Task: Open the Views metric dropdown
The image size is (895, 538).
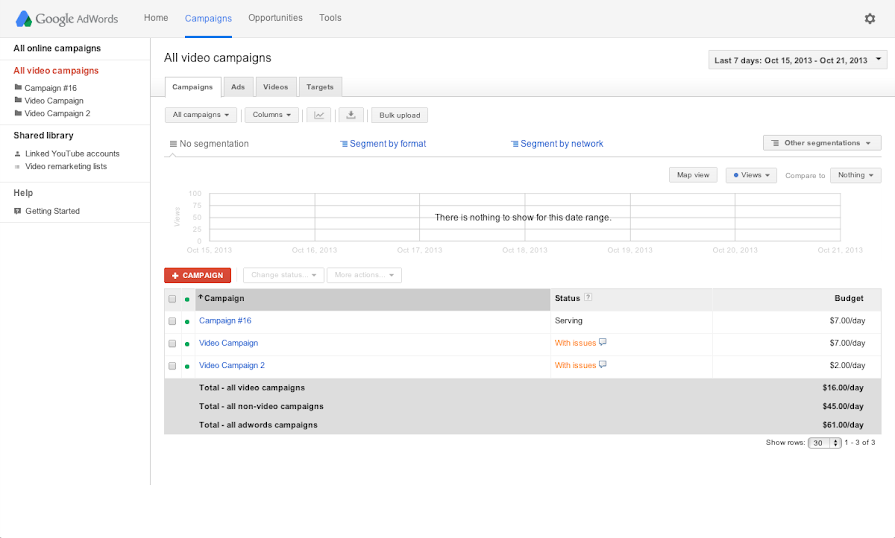Action: click(x=751, y=175)
